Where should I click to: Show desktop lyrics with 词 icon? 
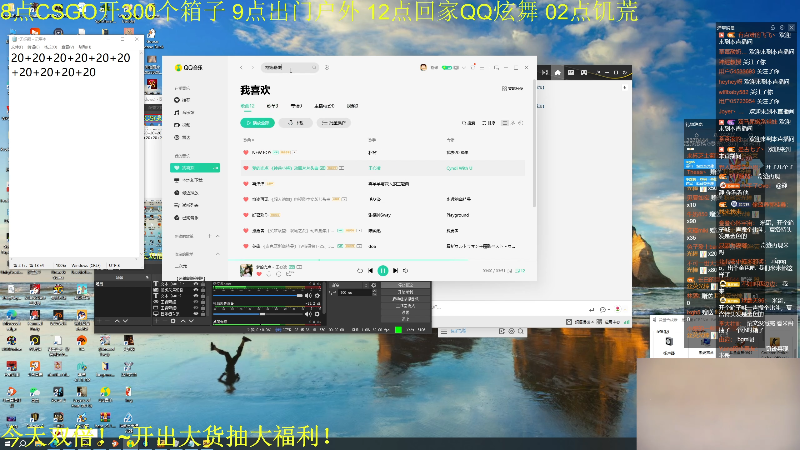pyautogui.click(x=511, y=271)
